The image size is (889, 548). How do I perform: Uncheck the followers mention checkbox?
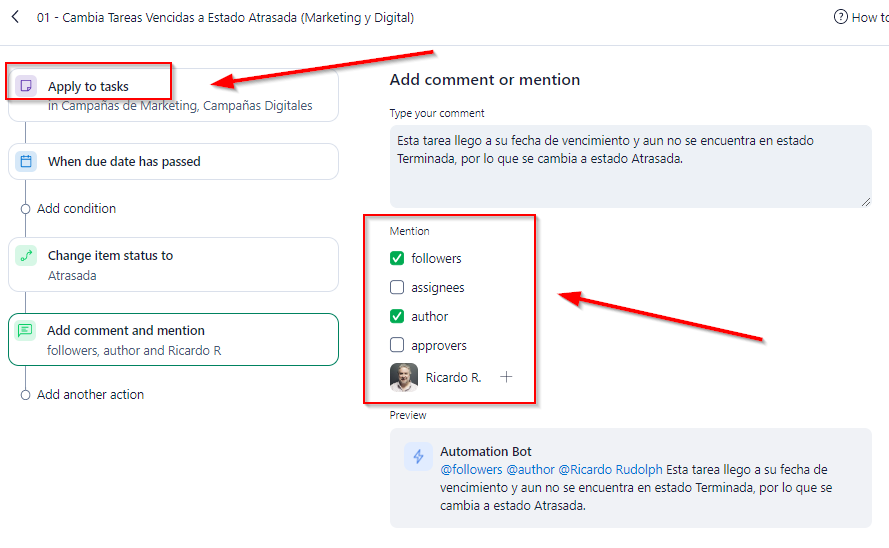point(397,258)
